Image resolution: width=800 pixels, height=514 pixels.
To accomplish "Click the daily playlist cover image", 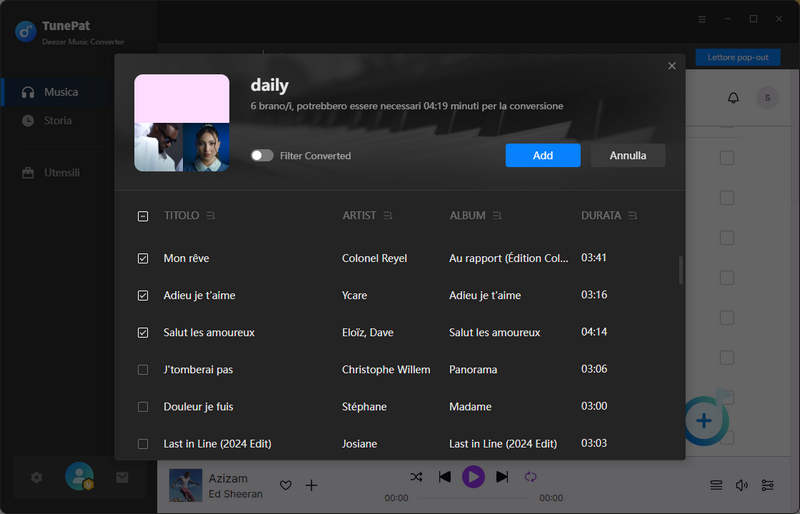I will pyautogui.click(x=182, y=123).
